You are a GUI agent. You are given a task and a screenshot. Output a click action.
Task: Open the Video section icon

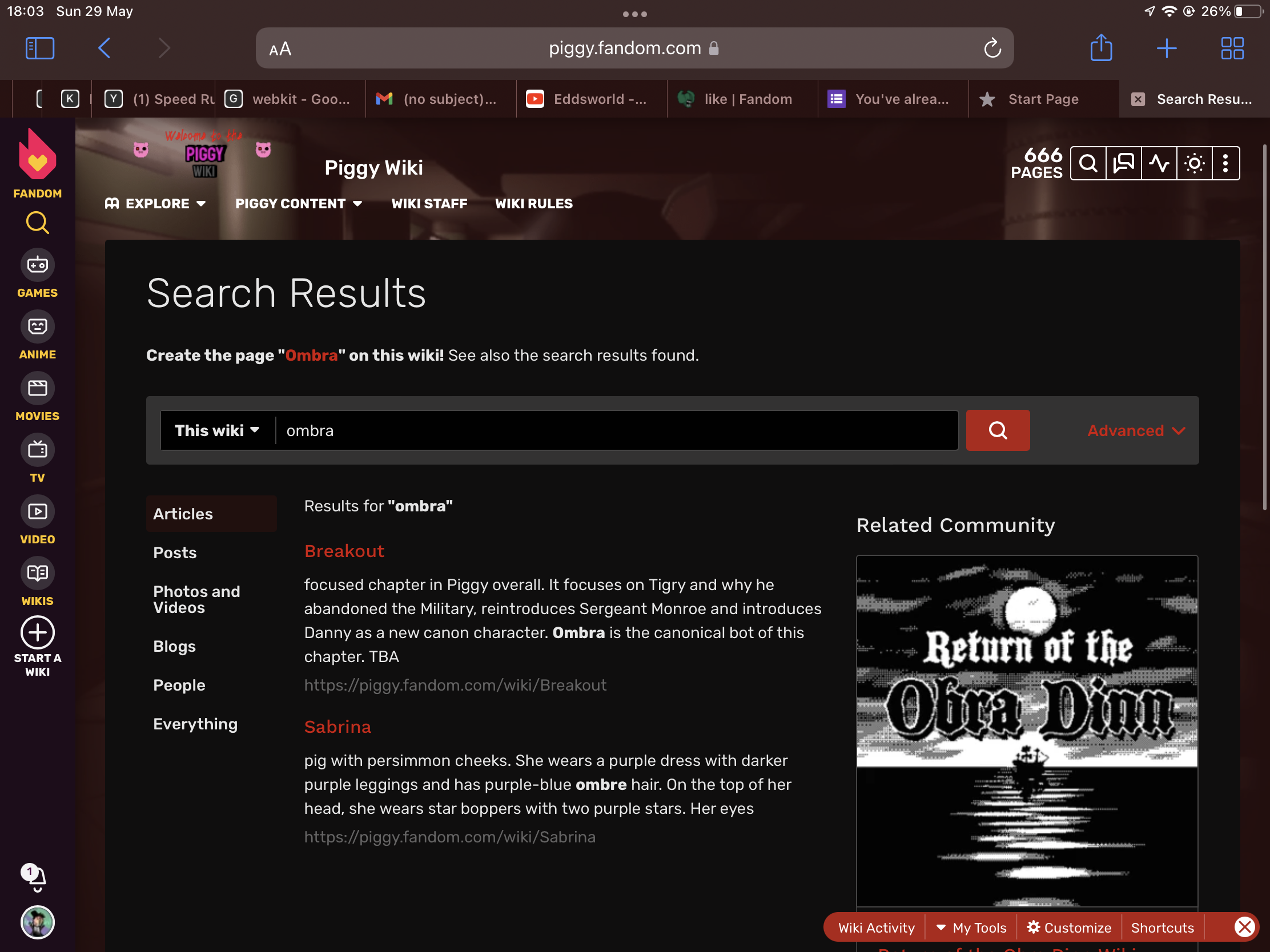click(37, 511)
